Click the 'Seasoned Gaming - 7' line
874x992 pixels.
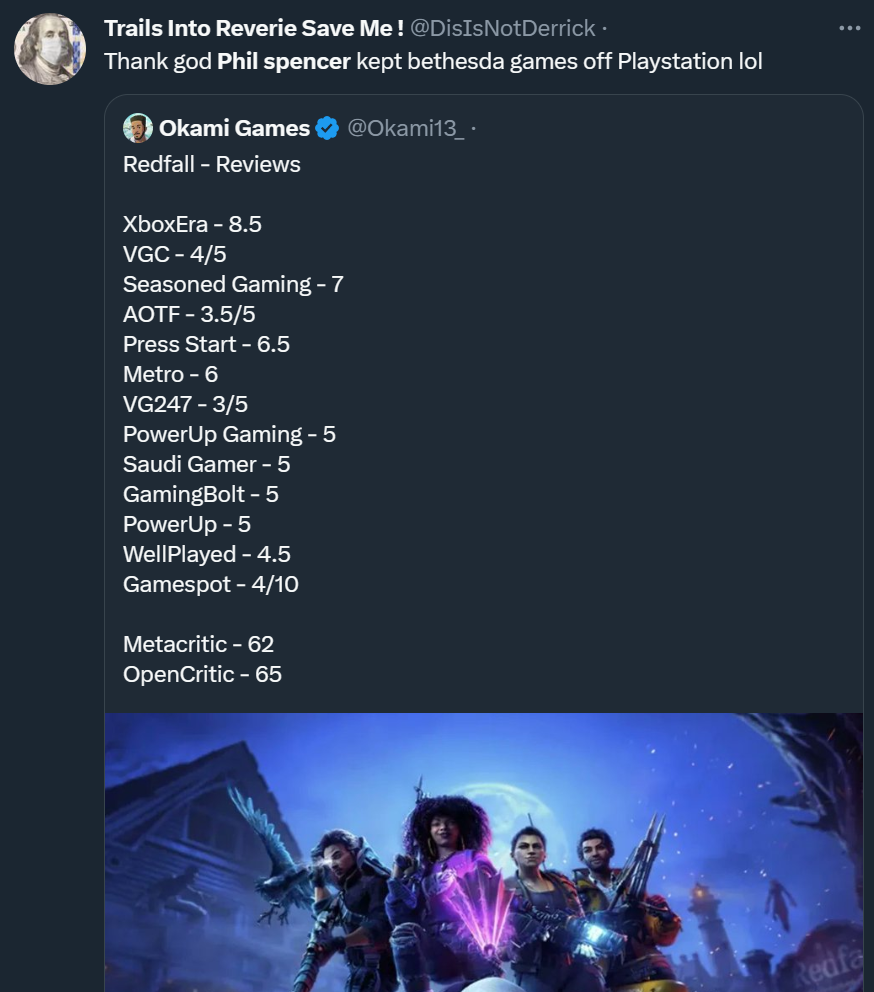pyautogui.click(x=233, y=284)
